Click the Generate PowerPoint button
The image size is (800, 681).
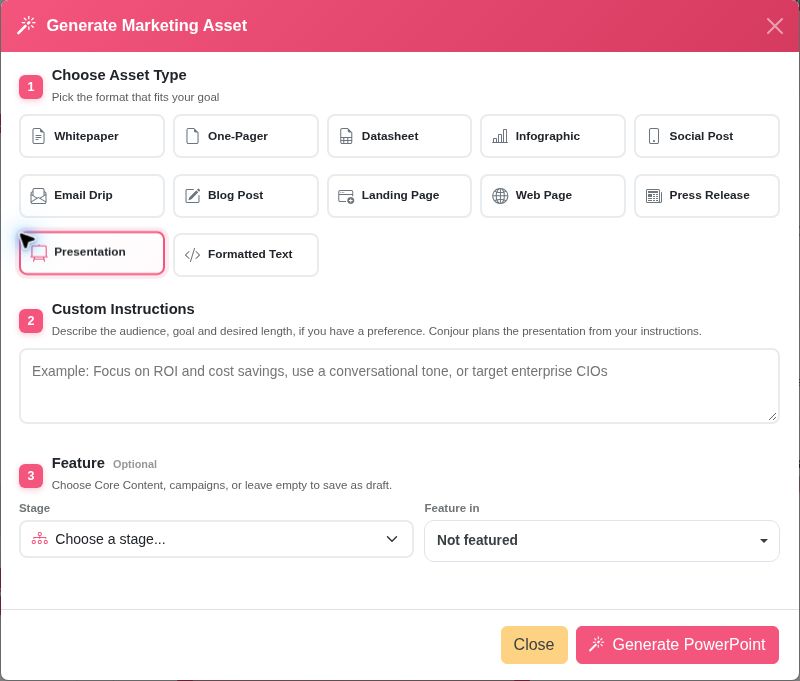point(677,645)
